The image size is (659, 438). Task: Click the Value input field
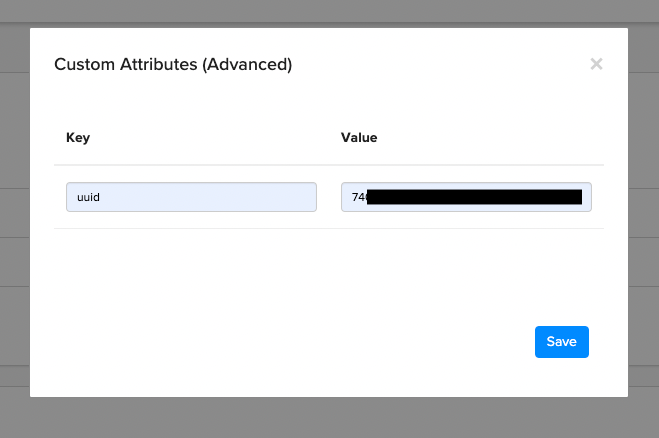pyautogui.click(x=466, y=197)
